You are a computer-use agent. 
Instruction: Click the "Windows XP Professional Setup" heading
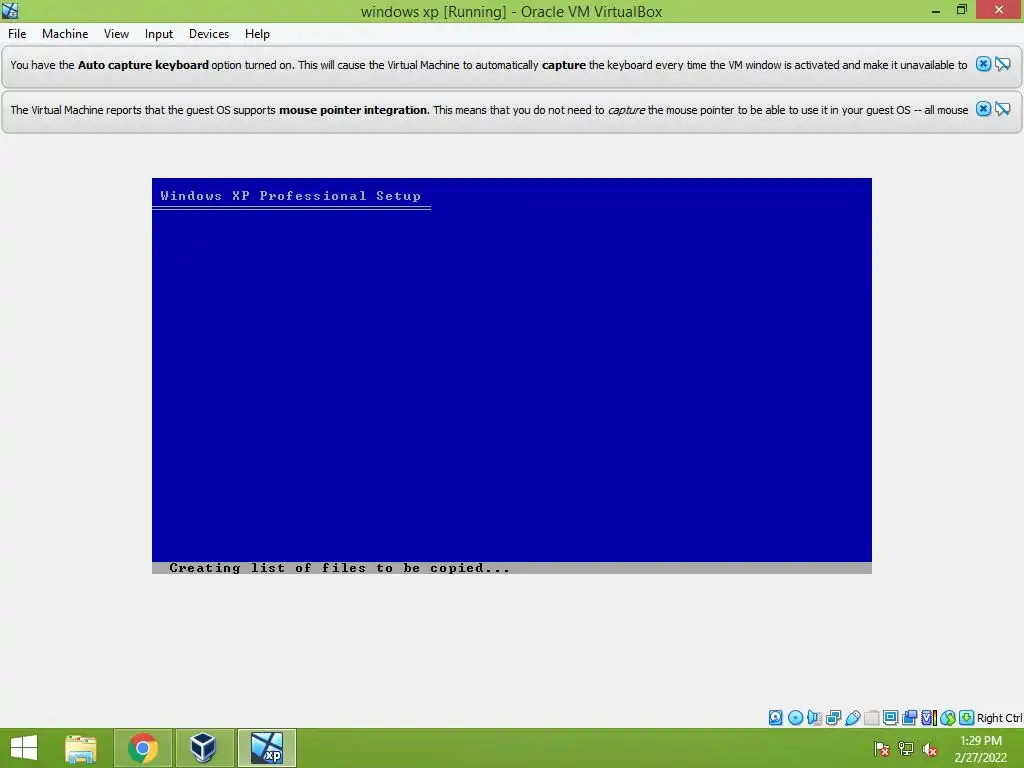pyautogui.click(x=291, y=195)
